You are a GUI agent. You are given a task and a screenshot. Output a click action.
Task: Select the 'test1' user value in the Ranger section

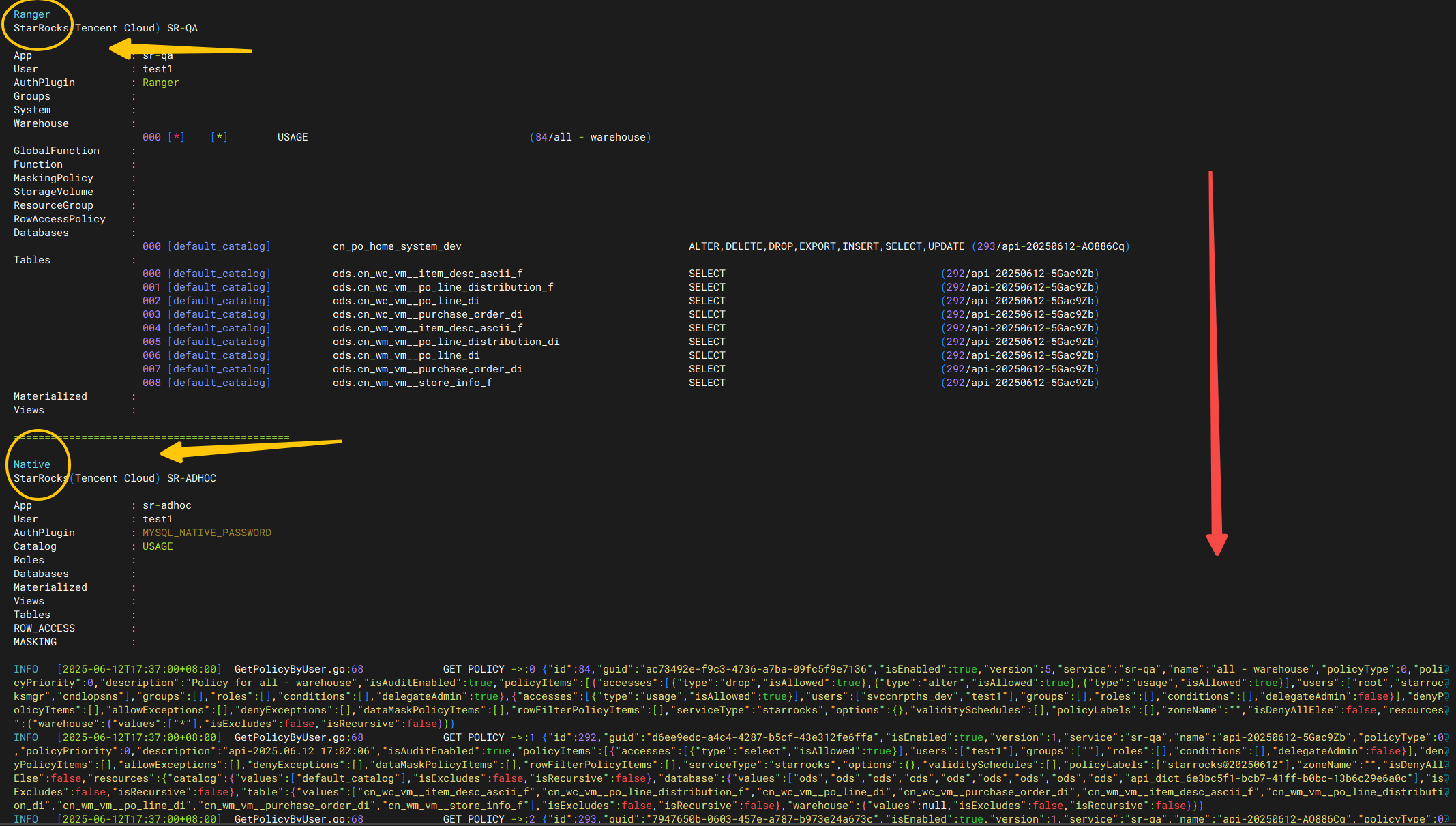158,69
